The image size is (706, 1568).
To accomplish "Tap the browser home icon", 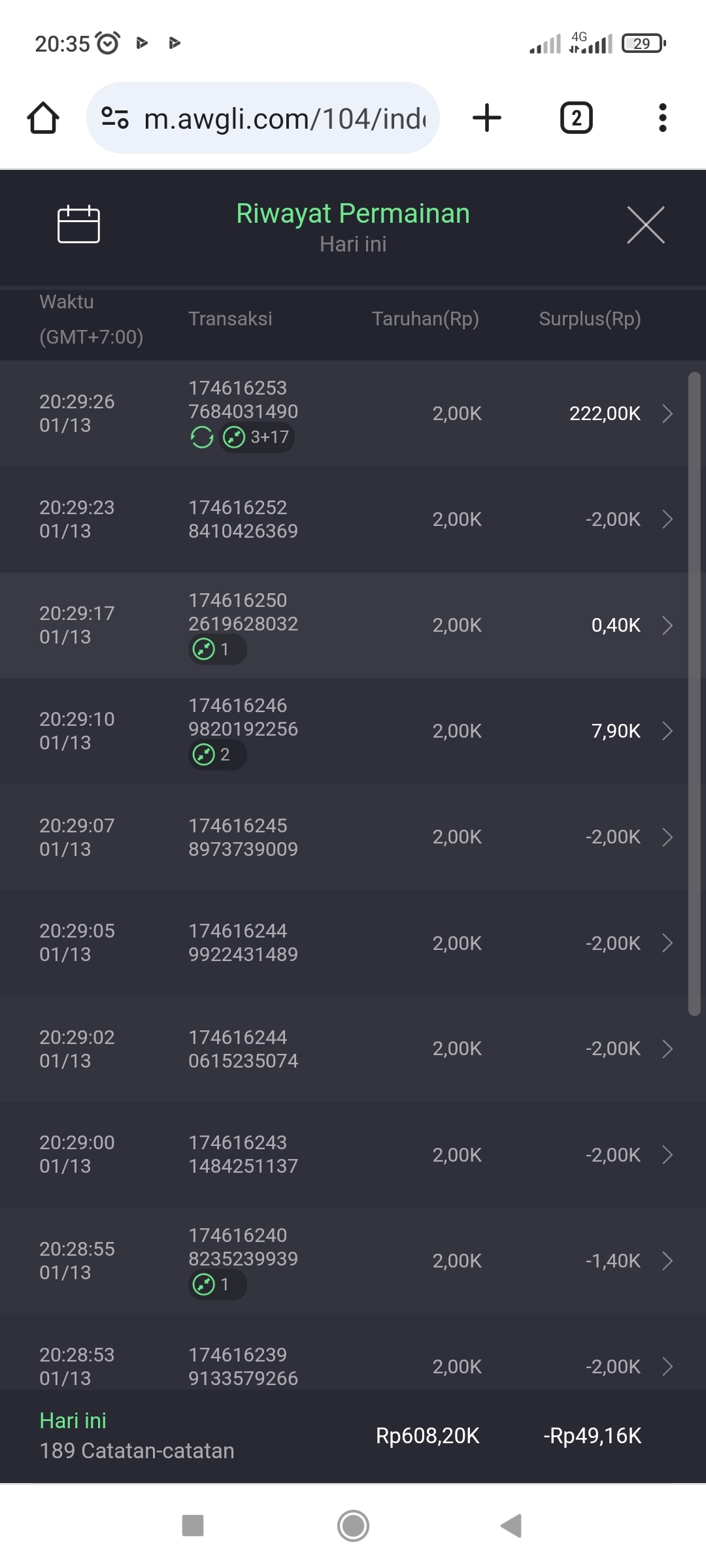I will coord(43,118).
